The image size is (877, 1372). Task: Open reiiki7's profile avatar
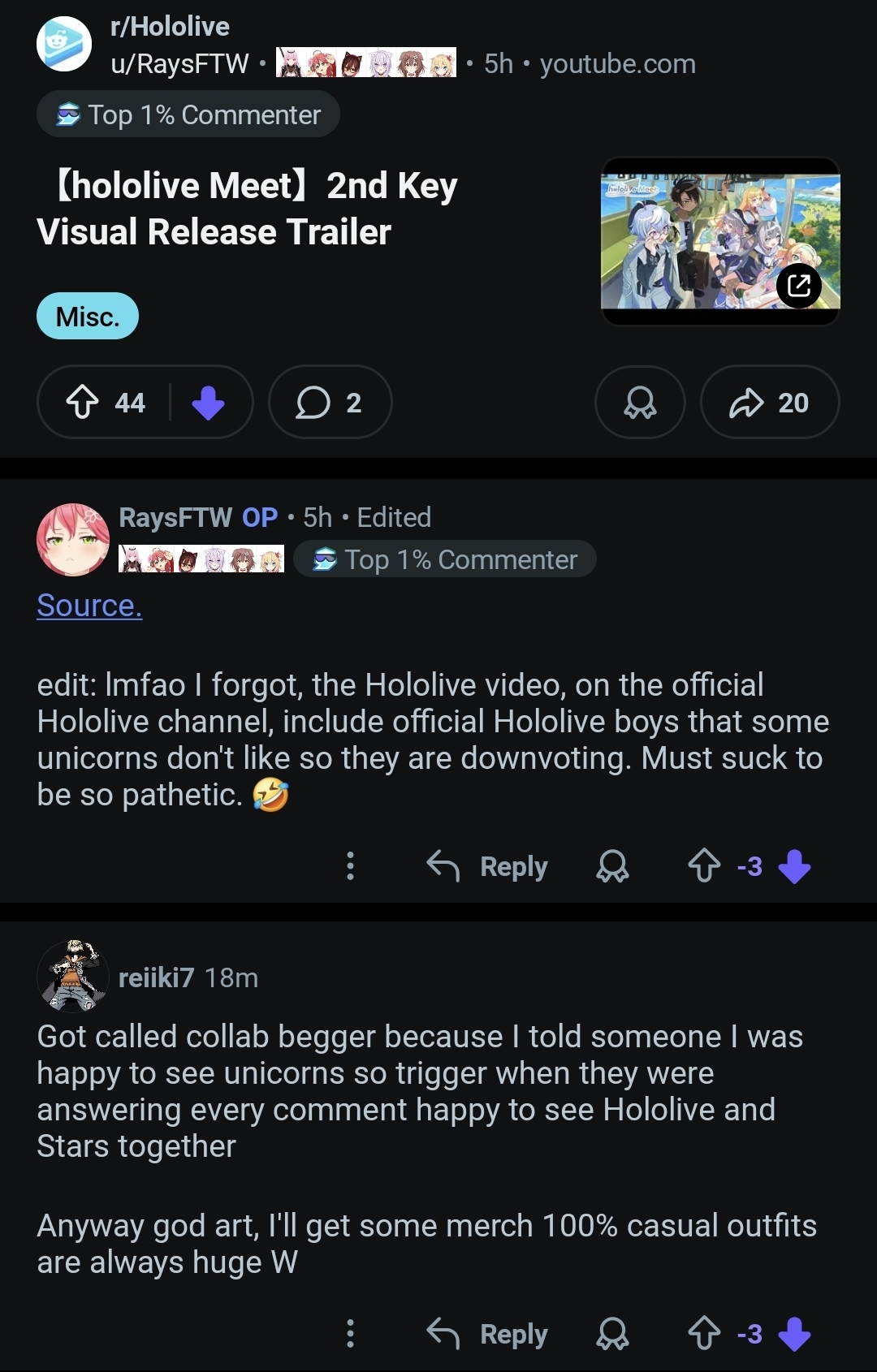(73, 977)
